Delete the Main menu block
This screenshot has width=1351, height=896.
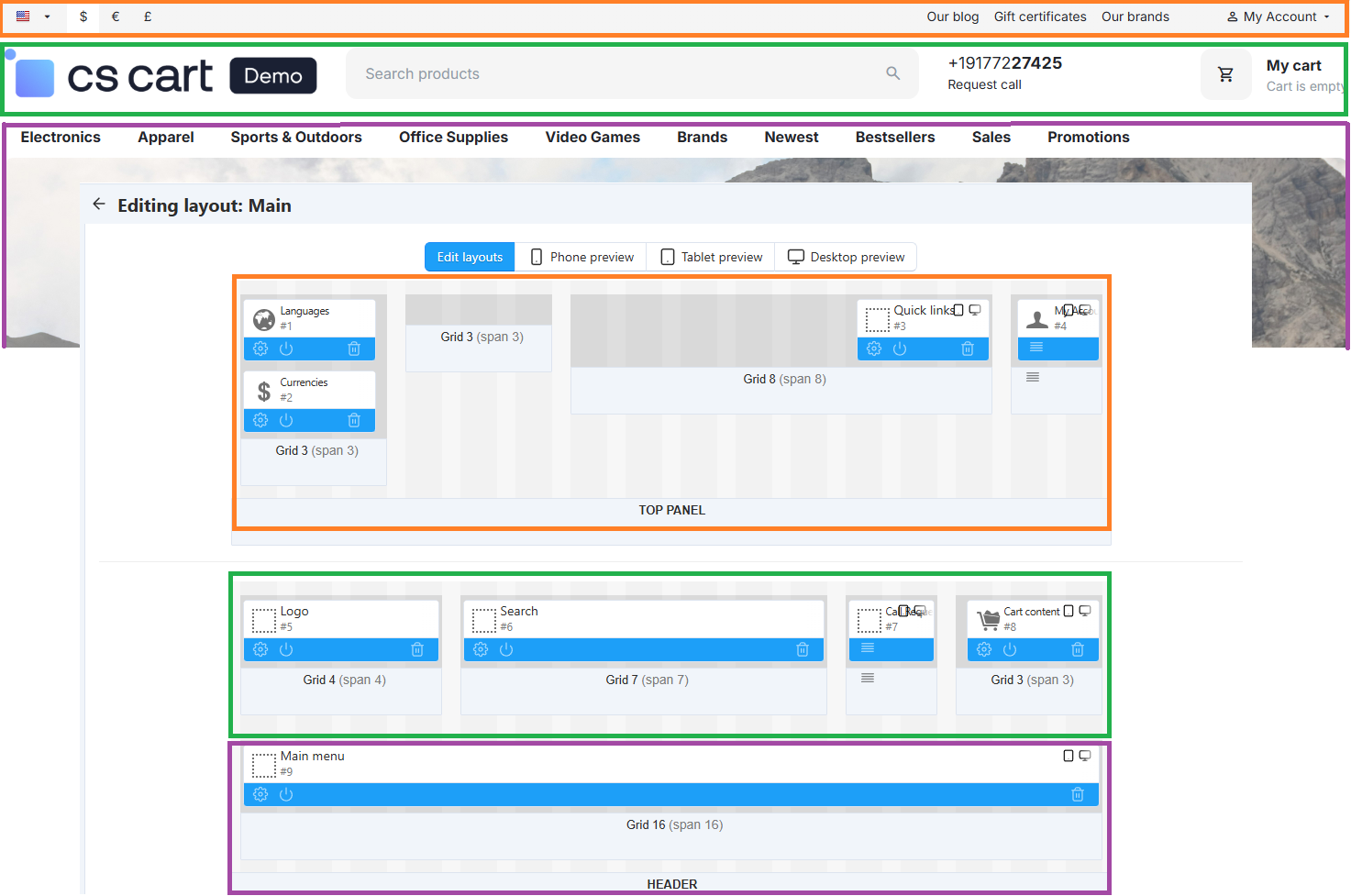click(x=1078, y=794)
